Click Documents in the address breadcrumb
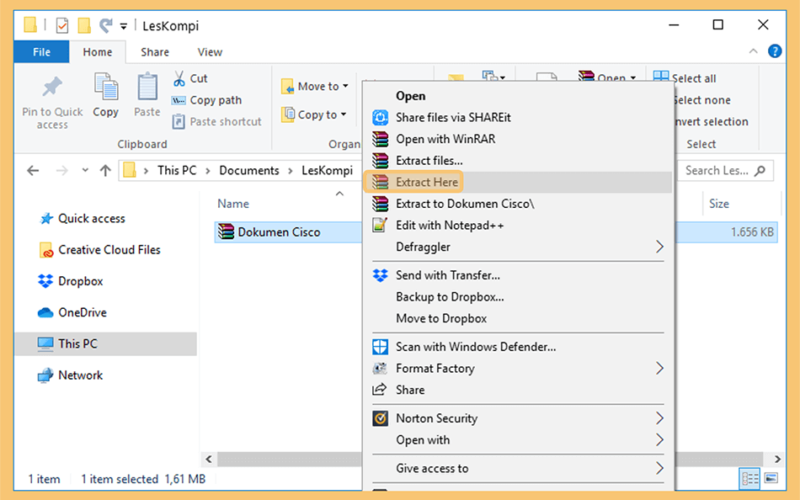 point(249,170)
